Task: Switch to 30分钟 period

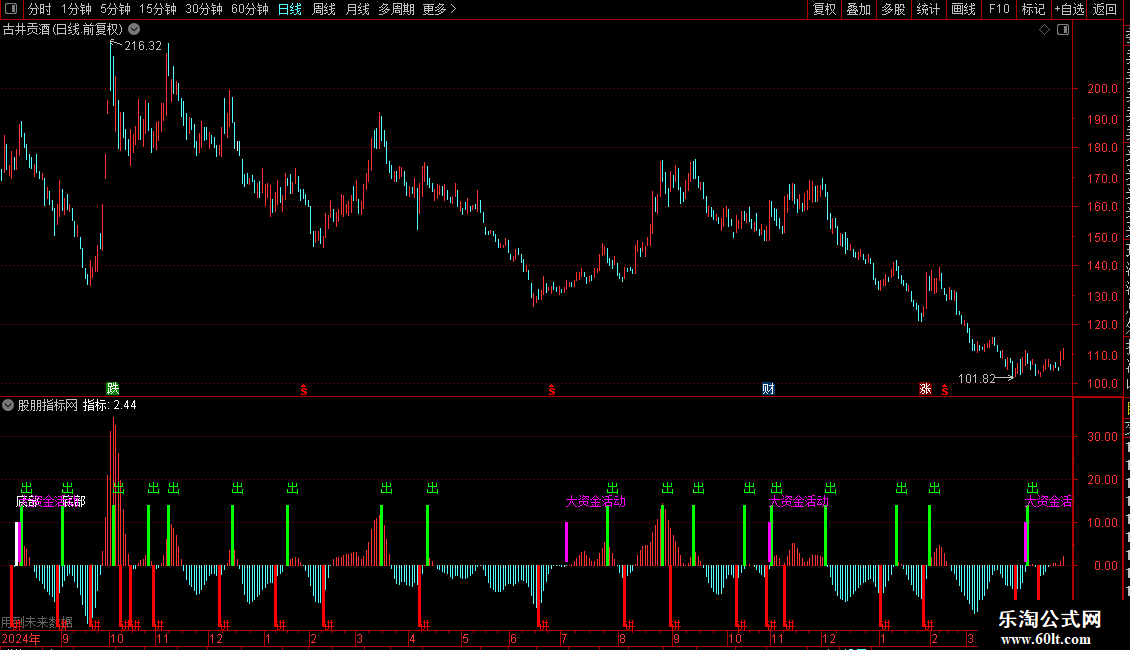Action: pos(204,9)
